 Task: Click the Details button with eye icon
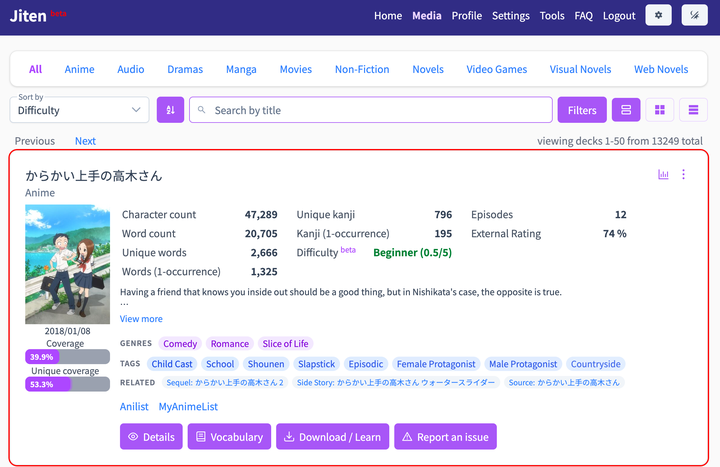[x=151, y=437]
